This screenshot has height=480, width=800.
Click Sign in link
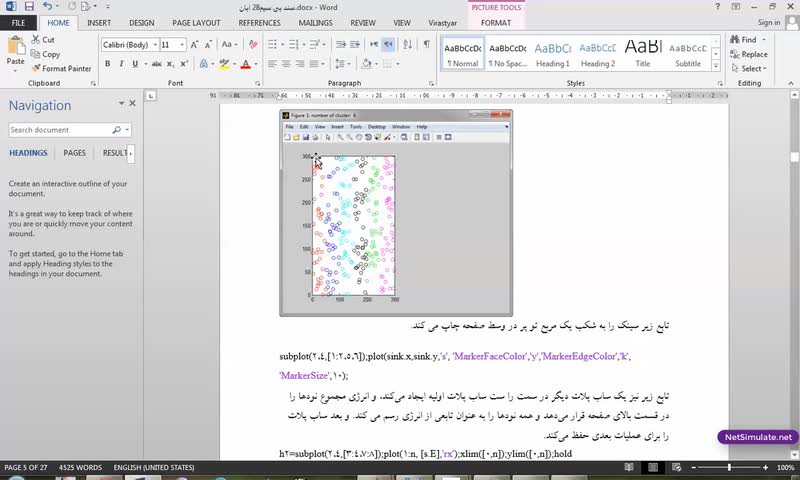pyautogui.click(x=769, y=22)
